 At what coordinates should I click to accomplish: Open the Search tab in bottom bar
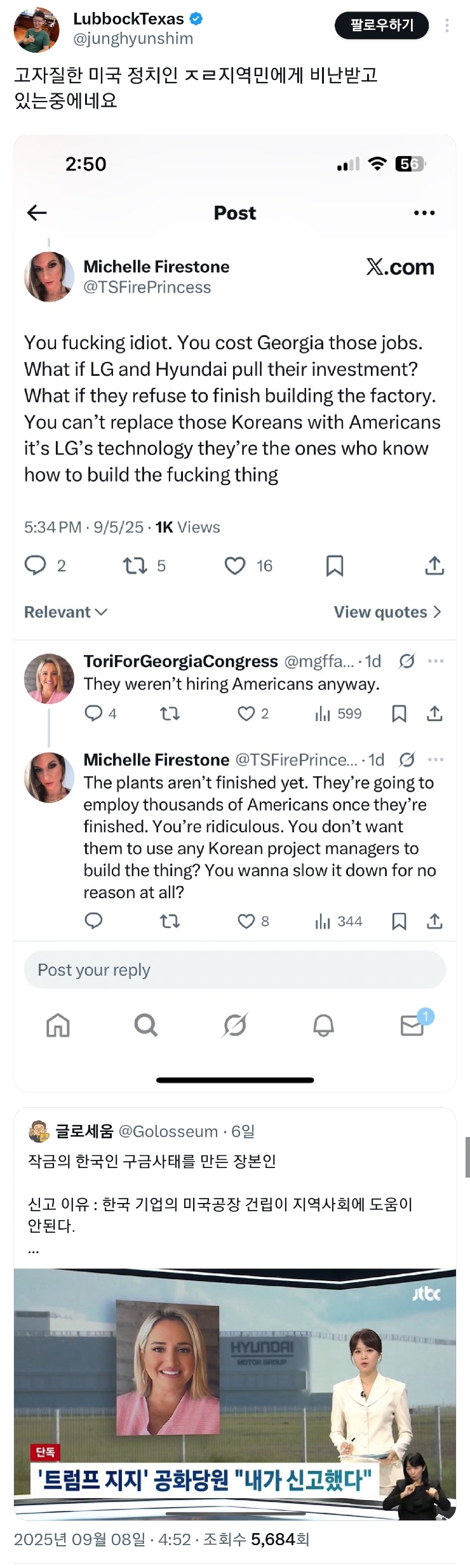[x=146, y=1025]
